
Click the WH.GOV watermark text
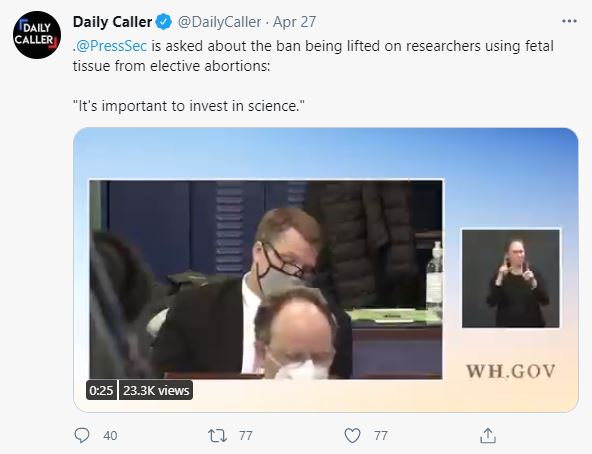[511, 371]
